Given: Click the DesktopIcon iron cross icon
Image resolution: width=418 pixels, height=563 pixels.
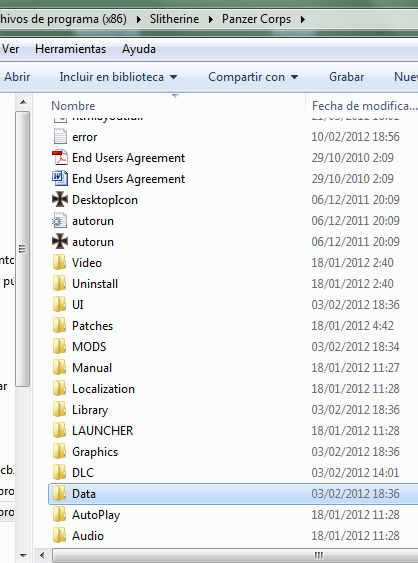Looking at the screenshot, I should [60, 200].
